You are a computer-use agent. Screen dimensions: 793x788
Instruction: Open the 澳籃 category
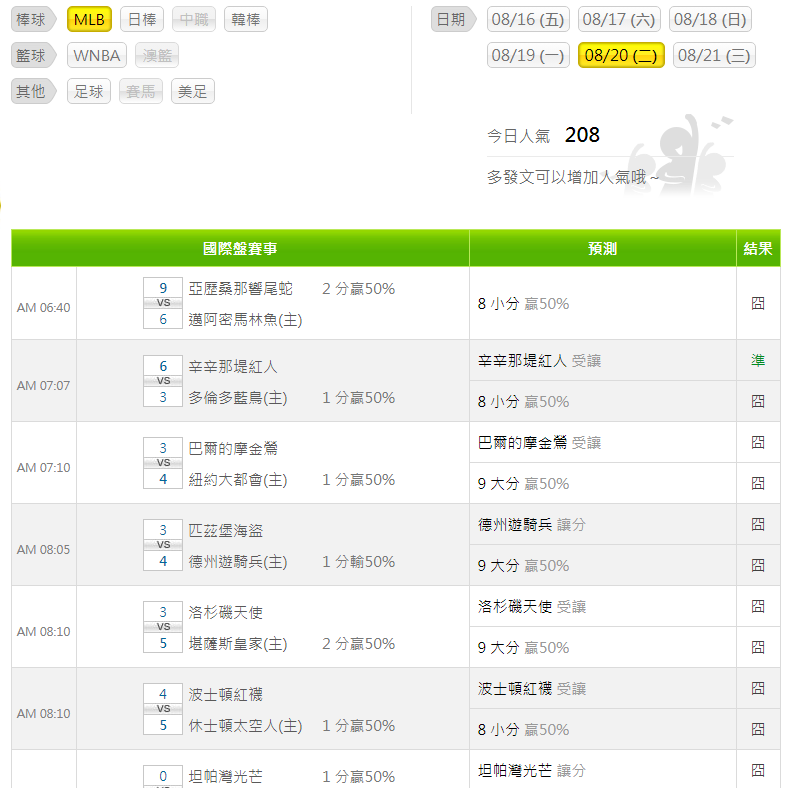[x=157, y=56]
